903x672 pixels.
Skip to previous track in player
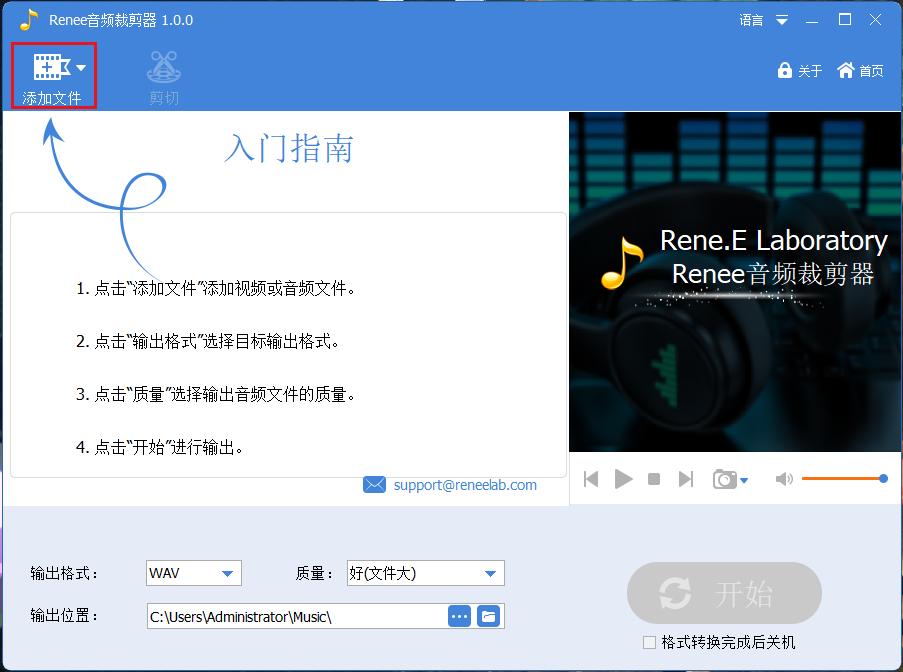point(591,479)
